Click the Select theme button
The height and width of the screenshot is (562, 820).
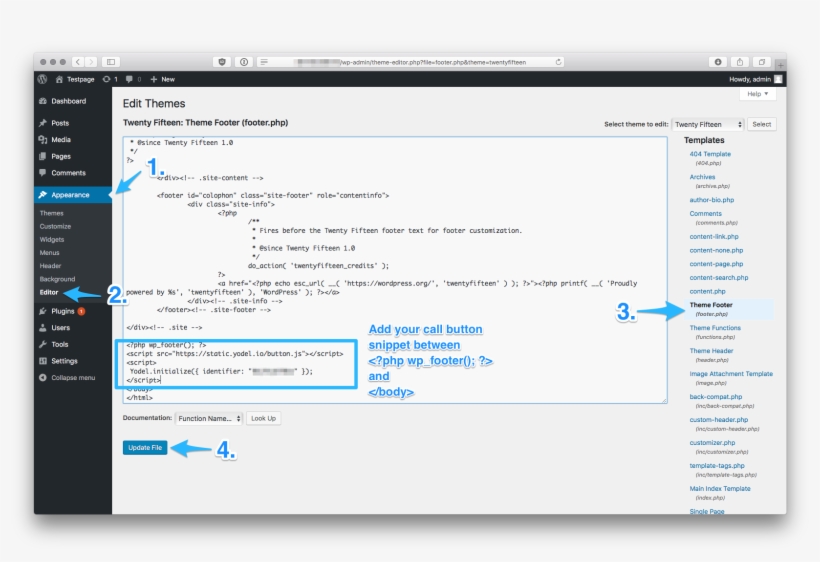[761, 124]
